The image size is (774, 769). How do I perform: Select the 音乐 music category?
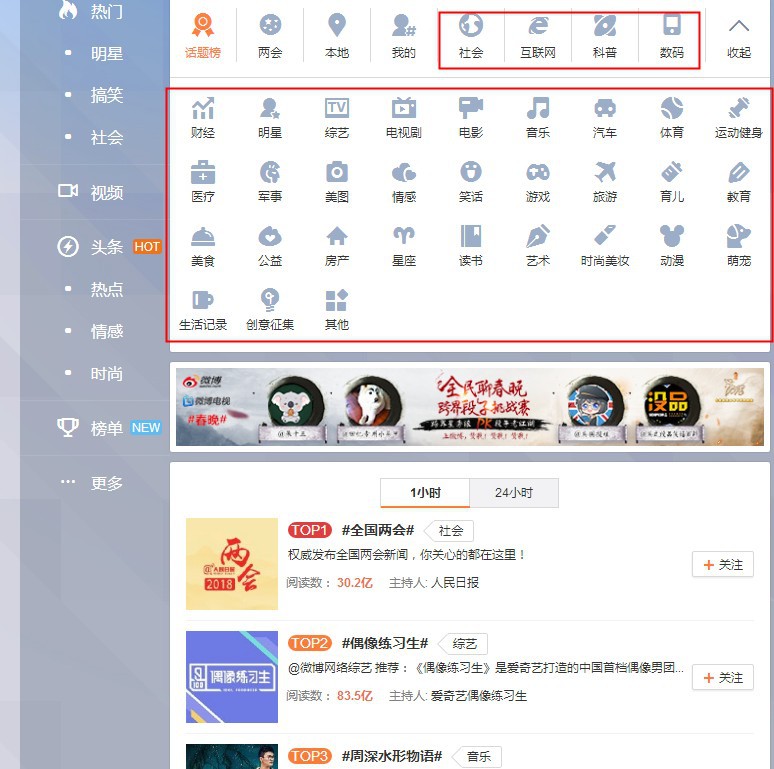point(538,117)
